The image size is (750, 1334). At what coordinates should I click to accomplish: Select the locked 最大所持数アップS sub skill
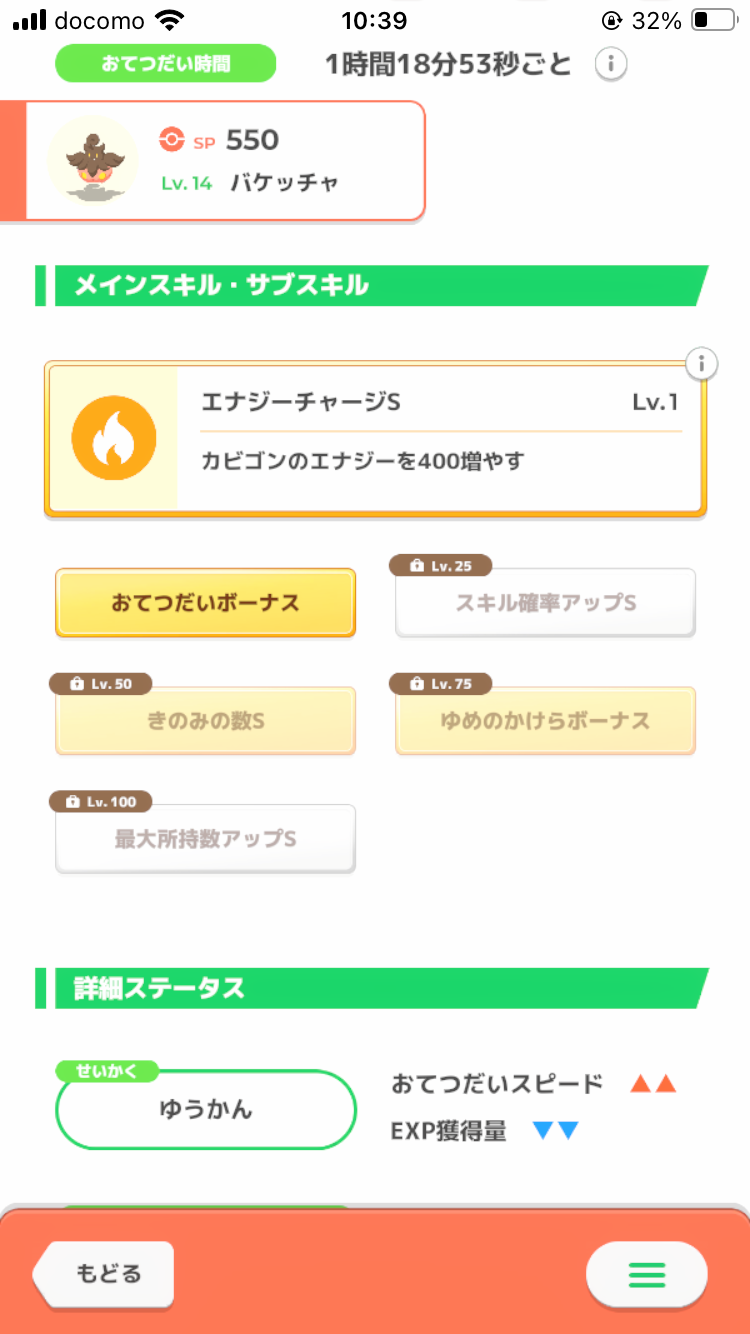(x=205, y=839)
